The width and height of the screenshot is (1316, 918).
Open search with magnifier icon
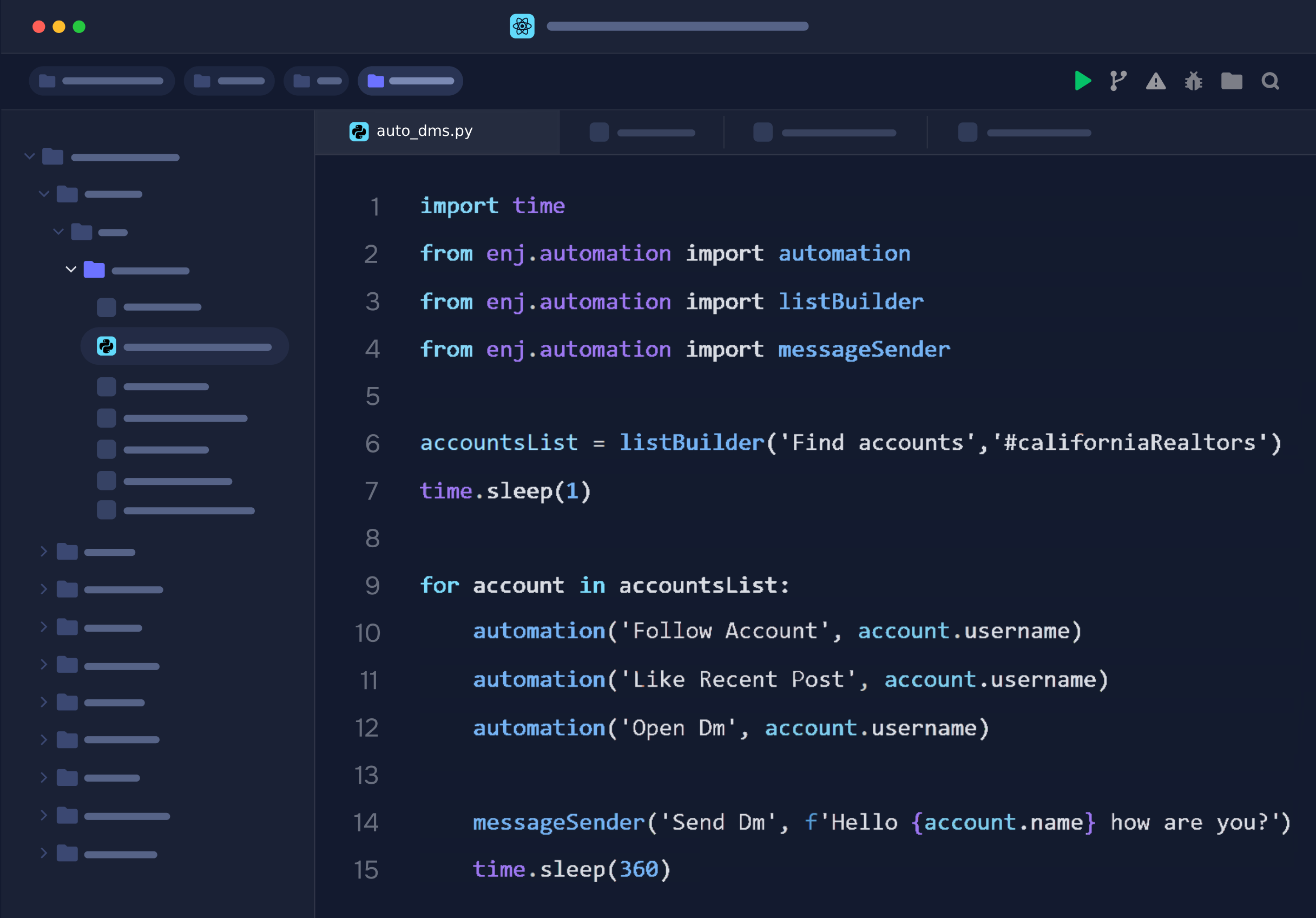(1270, 81)
